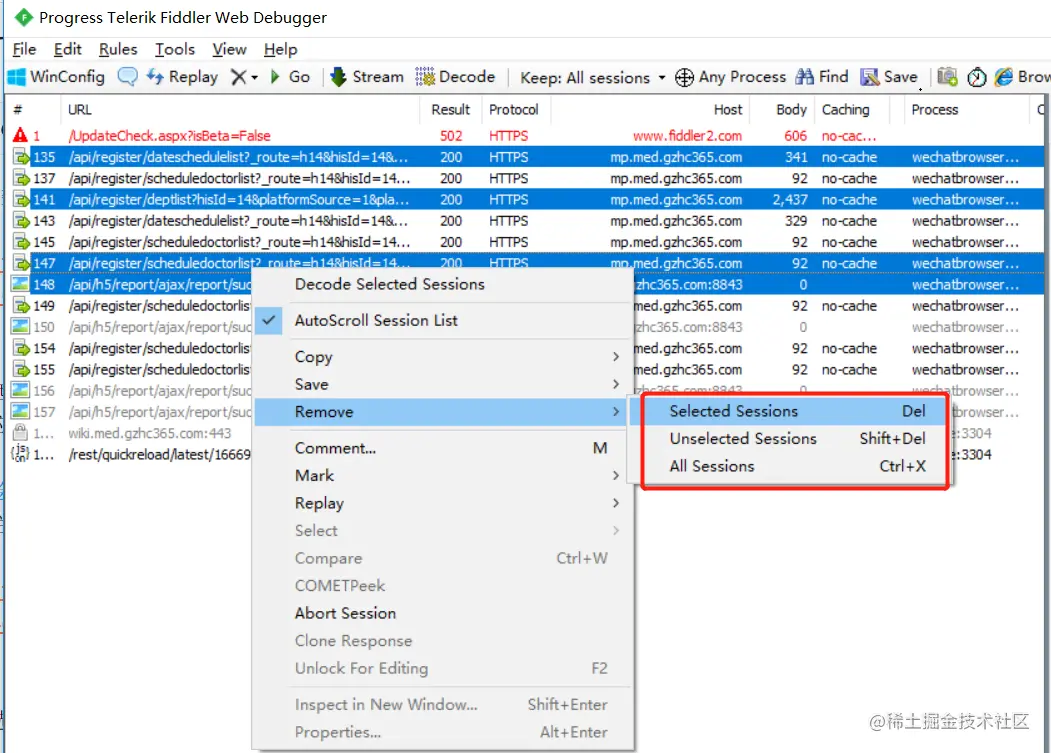Click session 155 row icon
The image size is (1051, 753).
(21, 369)
